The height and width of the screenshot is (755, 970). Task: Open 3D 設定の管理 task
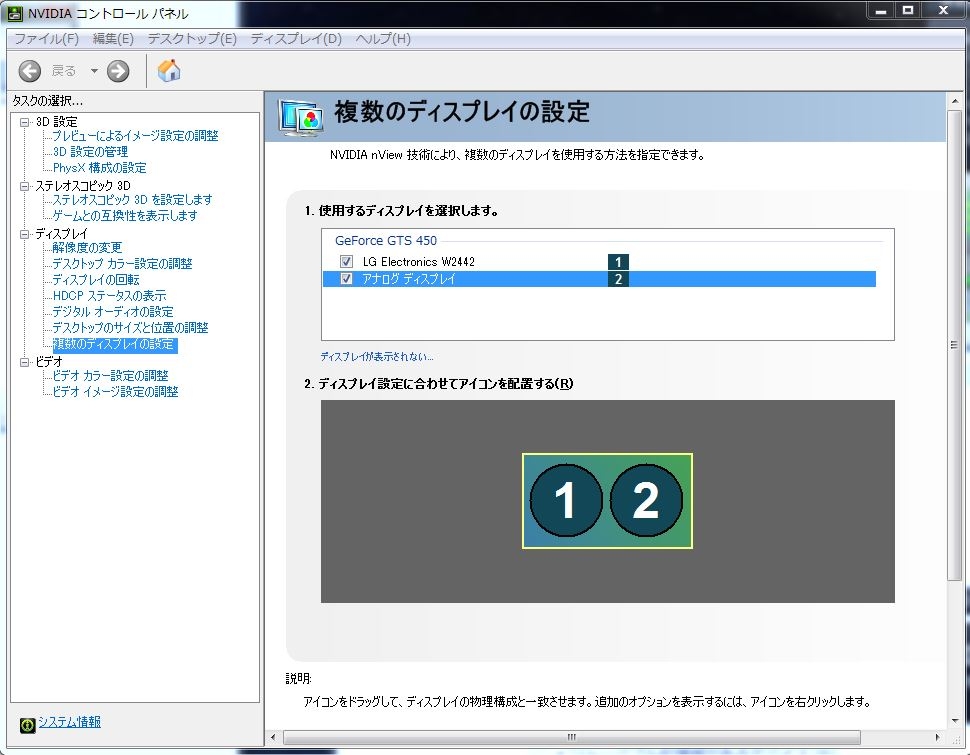[x=90, y=152]
